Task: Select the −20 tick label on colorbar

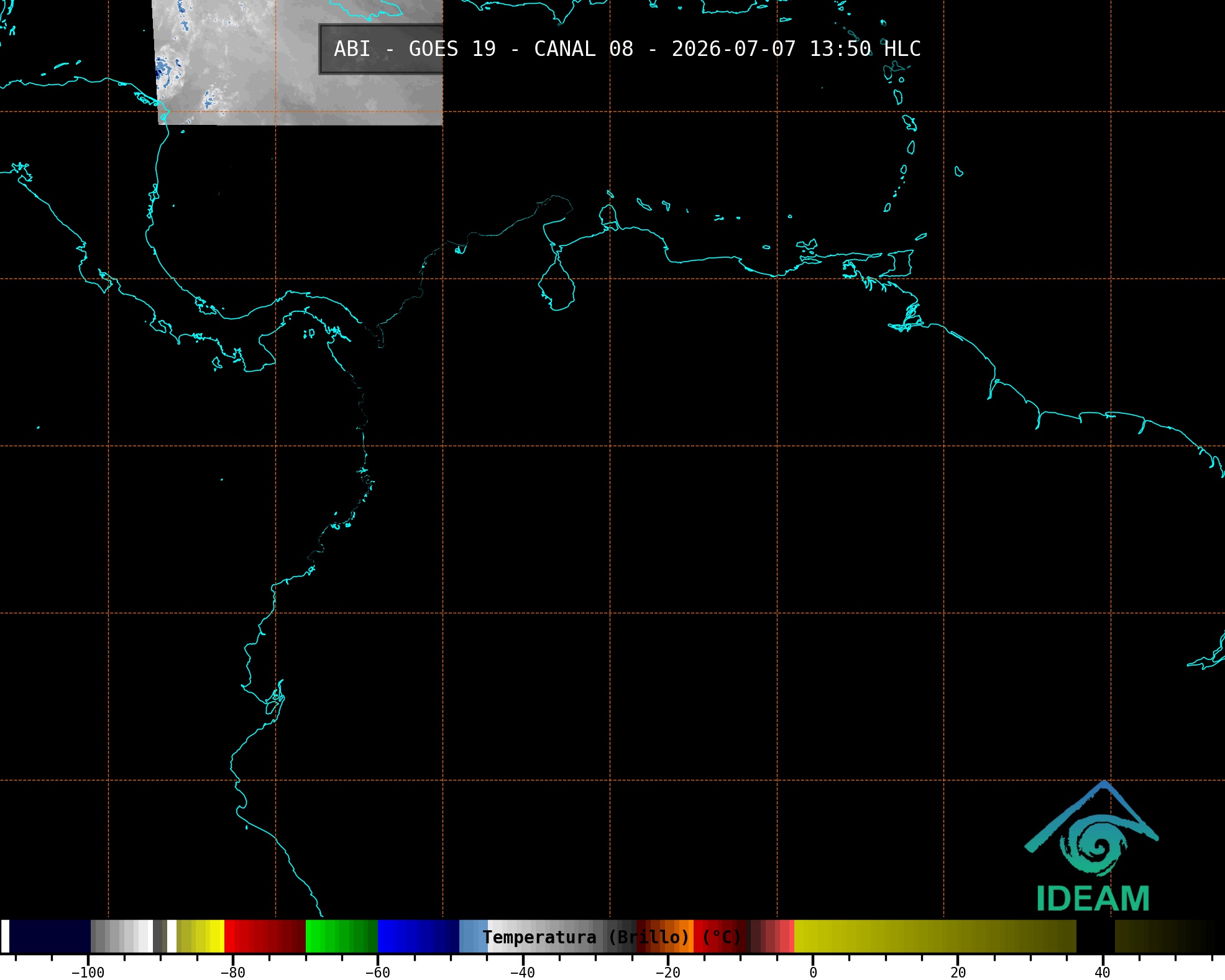Action: pyautogui.click(x=668, y=973)
